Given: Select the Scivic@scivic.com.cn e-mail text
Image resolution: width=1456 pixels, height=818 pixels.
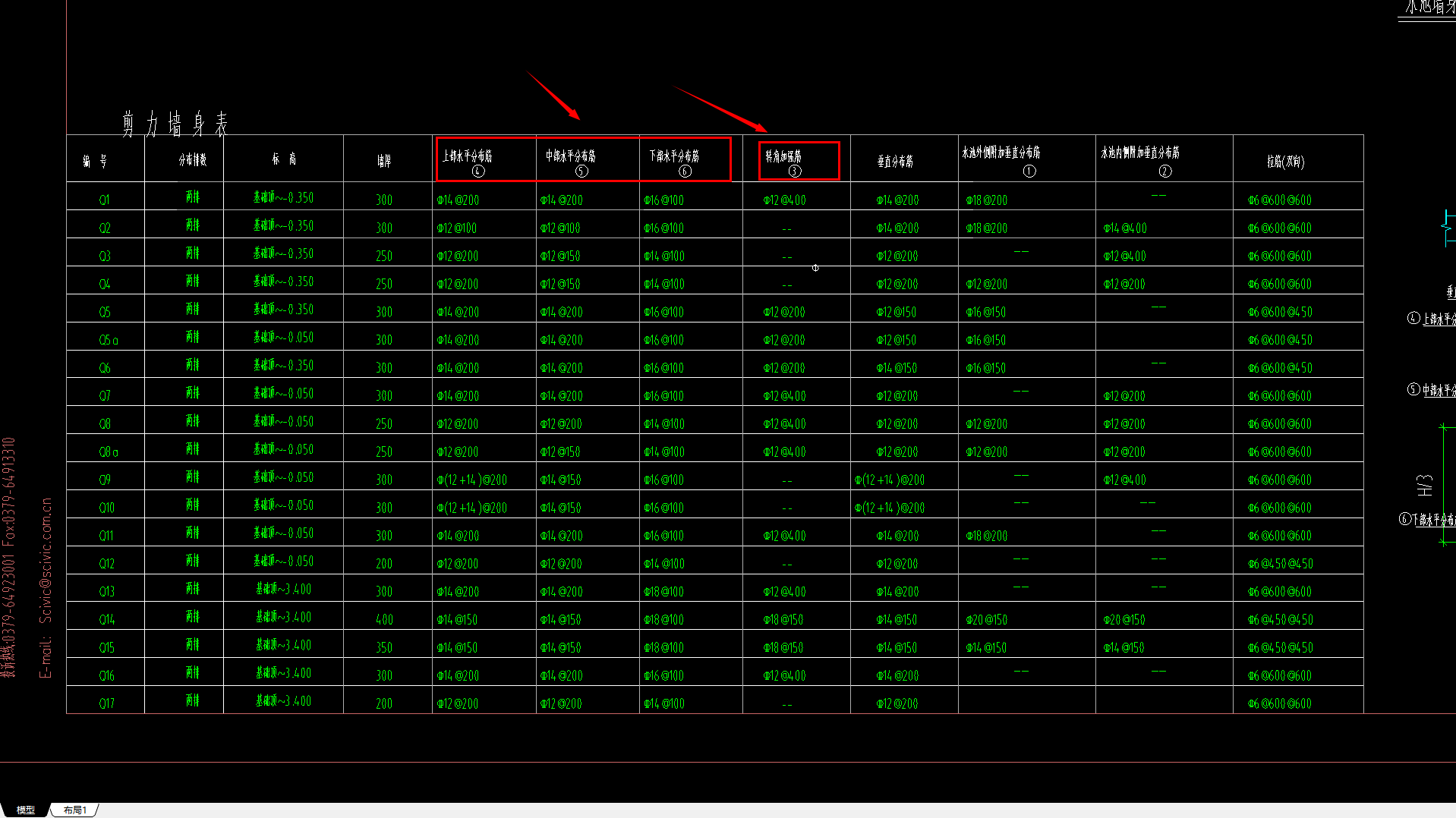Looking at the screenshot, I should pyautogui.click(x=46, y=561).
